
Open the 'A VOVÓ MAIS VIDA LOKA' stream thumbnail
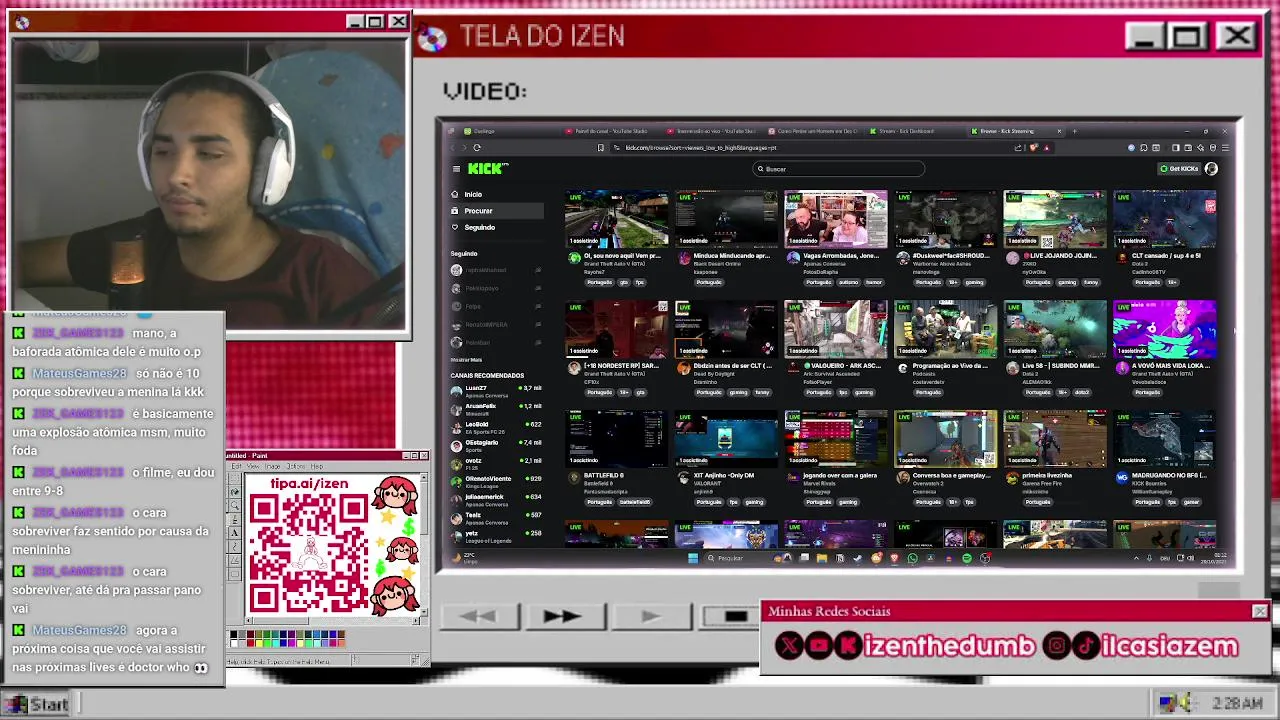coord(1165,329)
